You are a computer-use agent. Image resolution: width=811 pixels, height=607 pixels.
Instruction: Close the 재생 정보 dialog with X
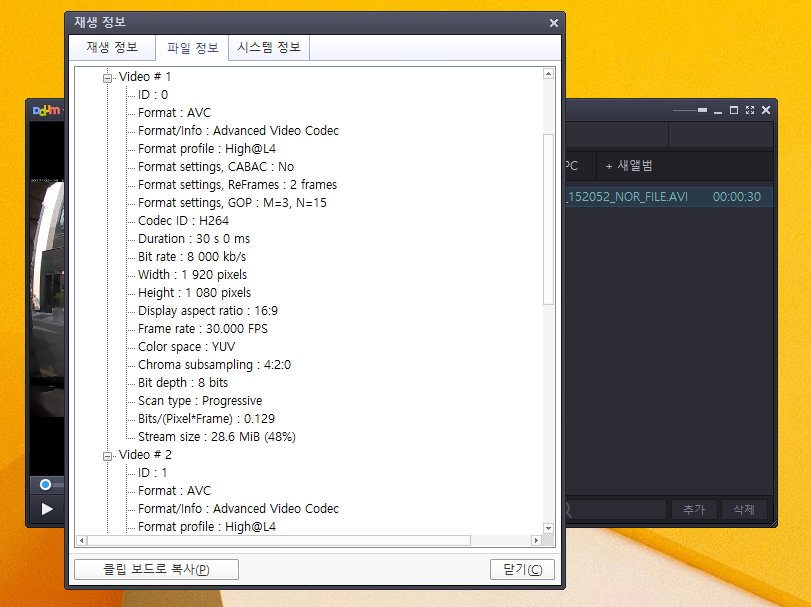554,22
